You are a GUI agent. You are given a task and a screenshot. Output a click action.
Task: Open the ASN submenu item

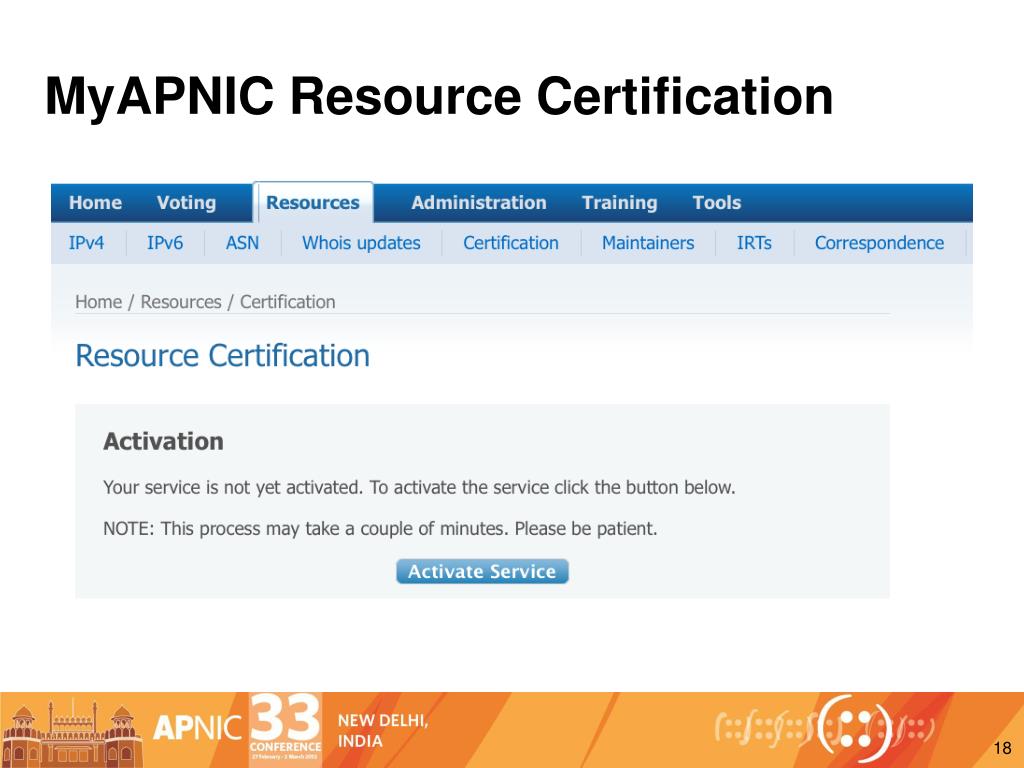pyautogui.click(x=242, y=243)
